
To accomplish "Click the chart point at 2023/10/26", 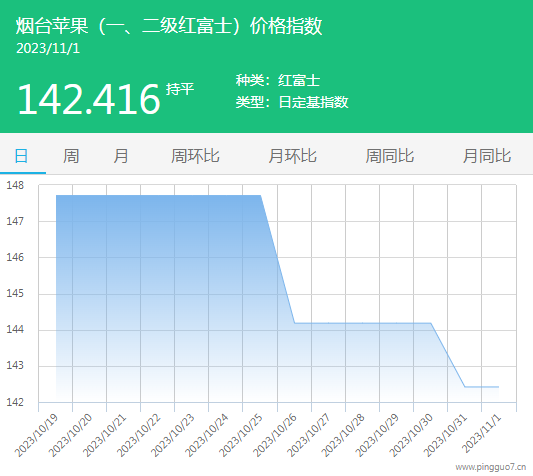I will click(294, 323).
